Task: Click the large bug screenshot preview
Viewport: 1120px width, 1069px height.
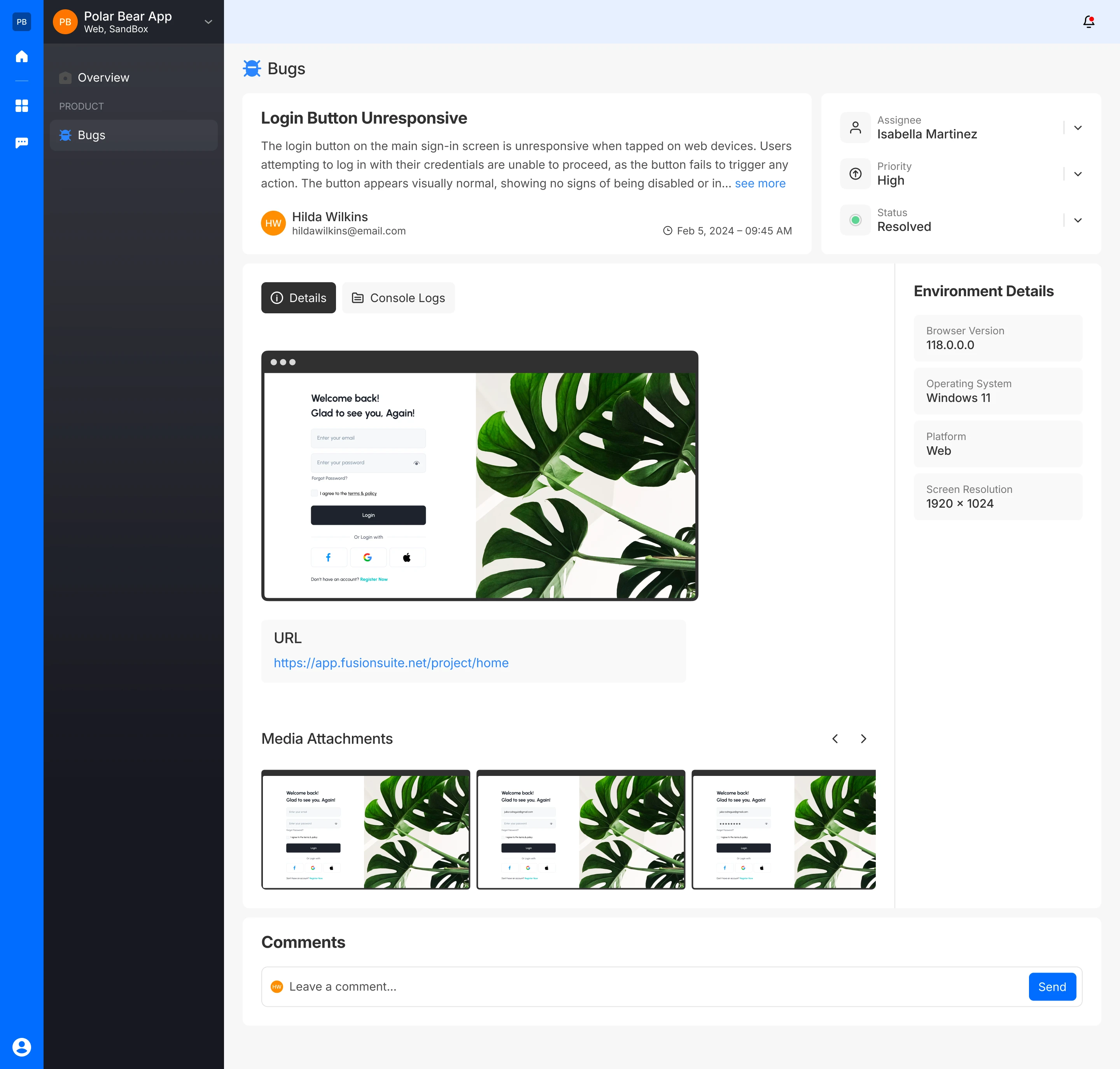Action: 480,476
